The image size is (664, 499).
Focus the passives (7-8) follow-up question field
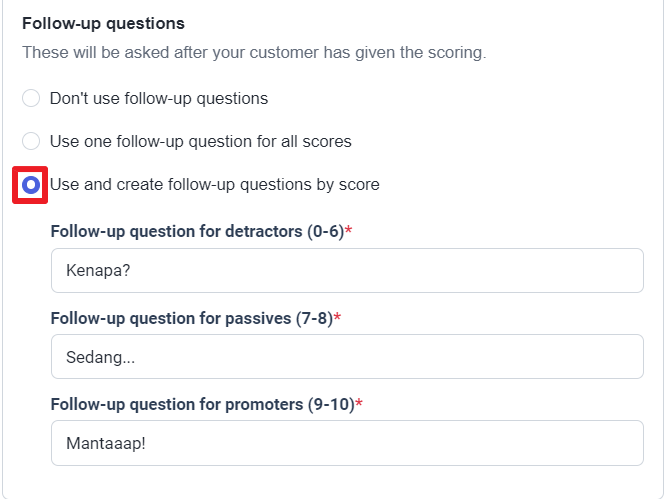click(346, 357)
